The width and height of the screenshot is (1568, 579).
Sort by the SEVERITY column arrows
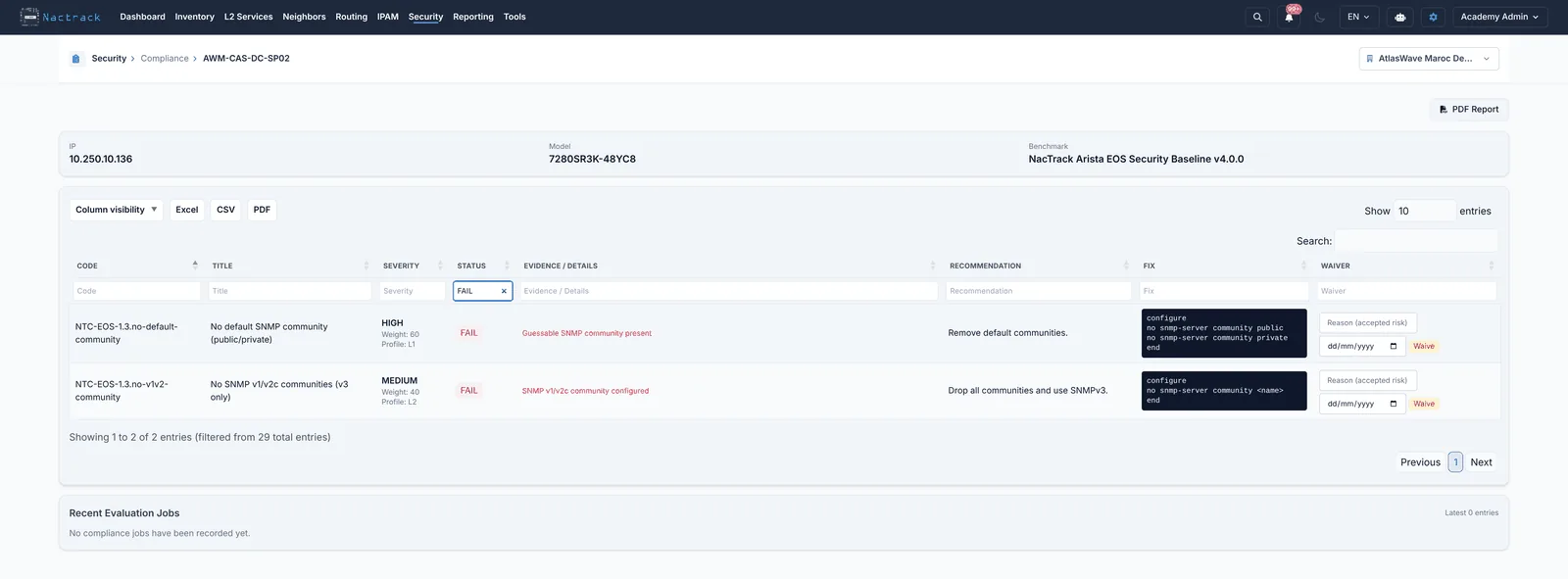coord(440,265)
